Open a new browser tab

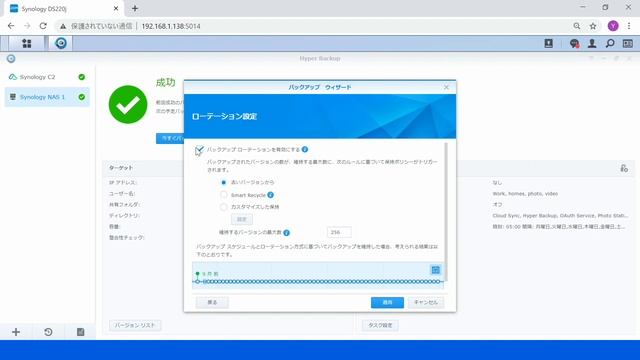[x=135, y=8]
